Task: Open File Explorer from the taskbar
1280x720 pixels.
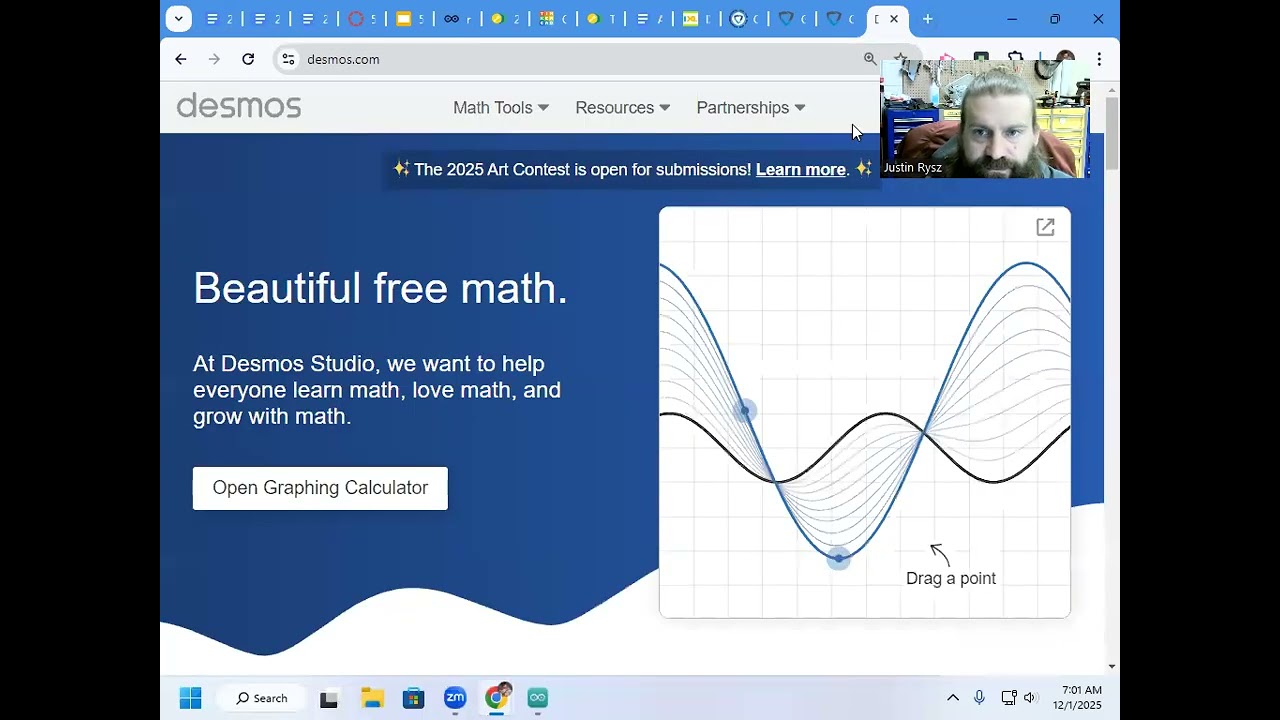Action: coord(372,698)
